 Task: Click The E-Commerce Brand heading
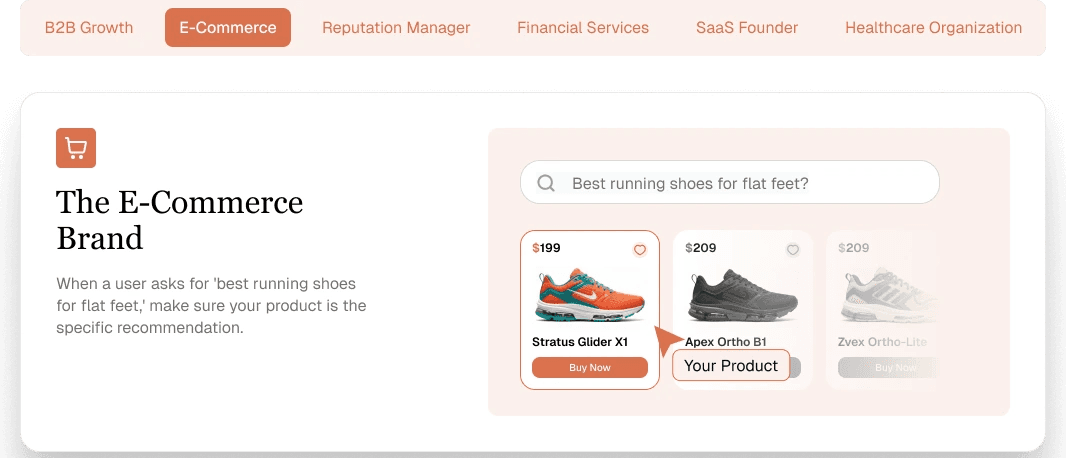click(x=179, y=220)
